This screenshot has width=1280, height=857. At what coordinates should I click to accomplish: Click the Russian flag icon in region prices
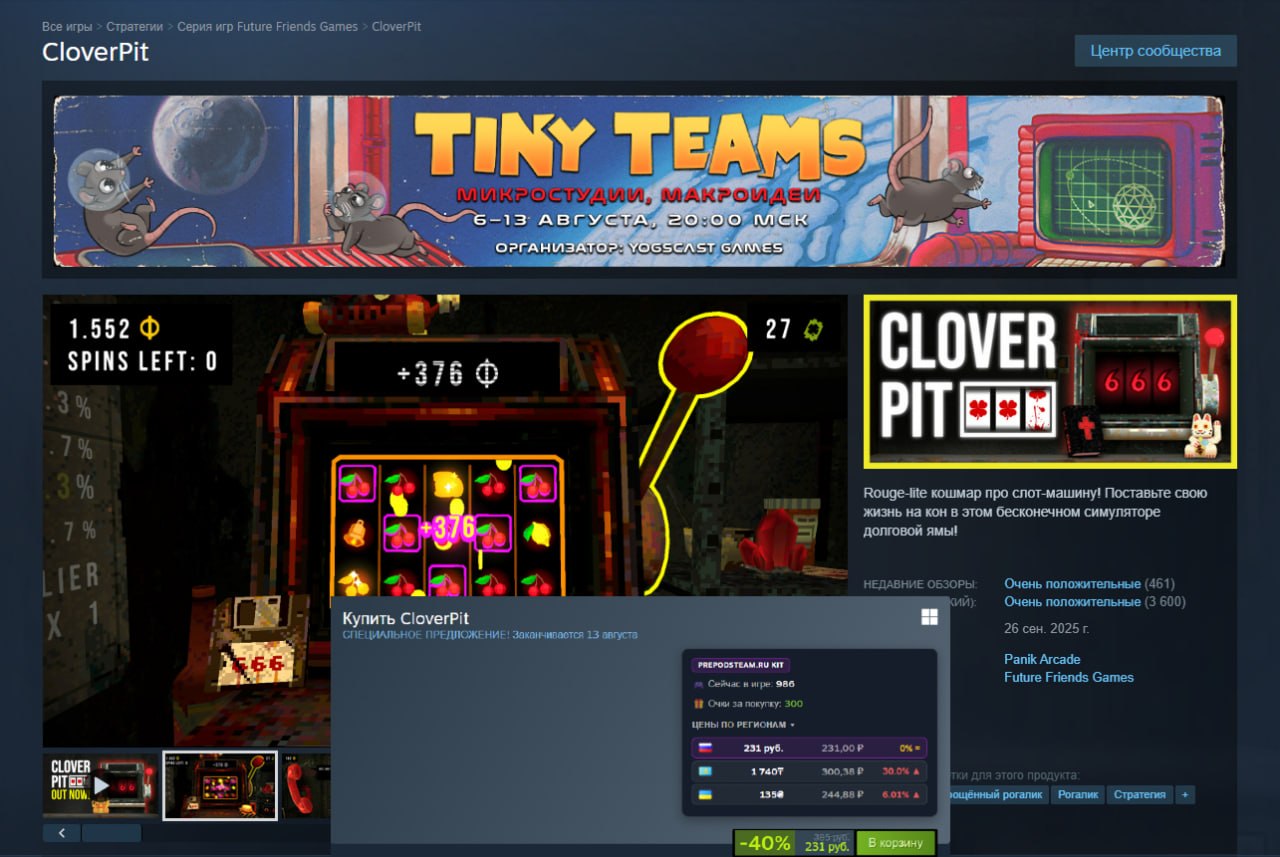click(704, 748)
